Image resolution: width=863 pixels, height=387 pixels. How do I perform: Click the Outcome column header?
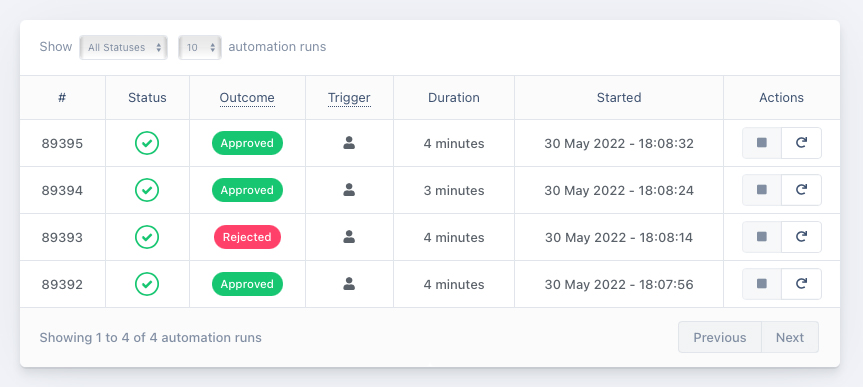(x=247, y=98)
